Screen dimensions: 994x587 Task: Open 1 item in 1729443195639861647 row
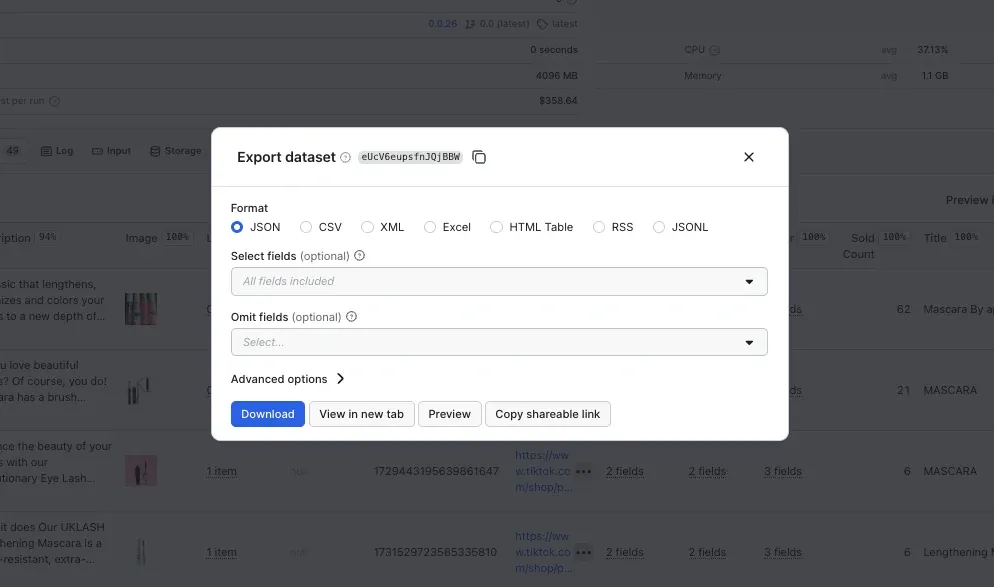(221, 472)
